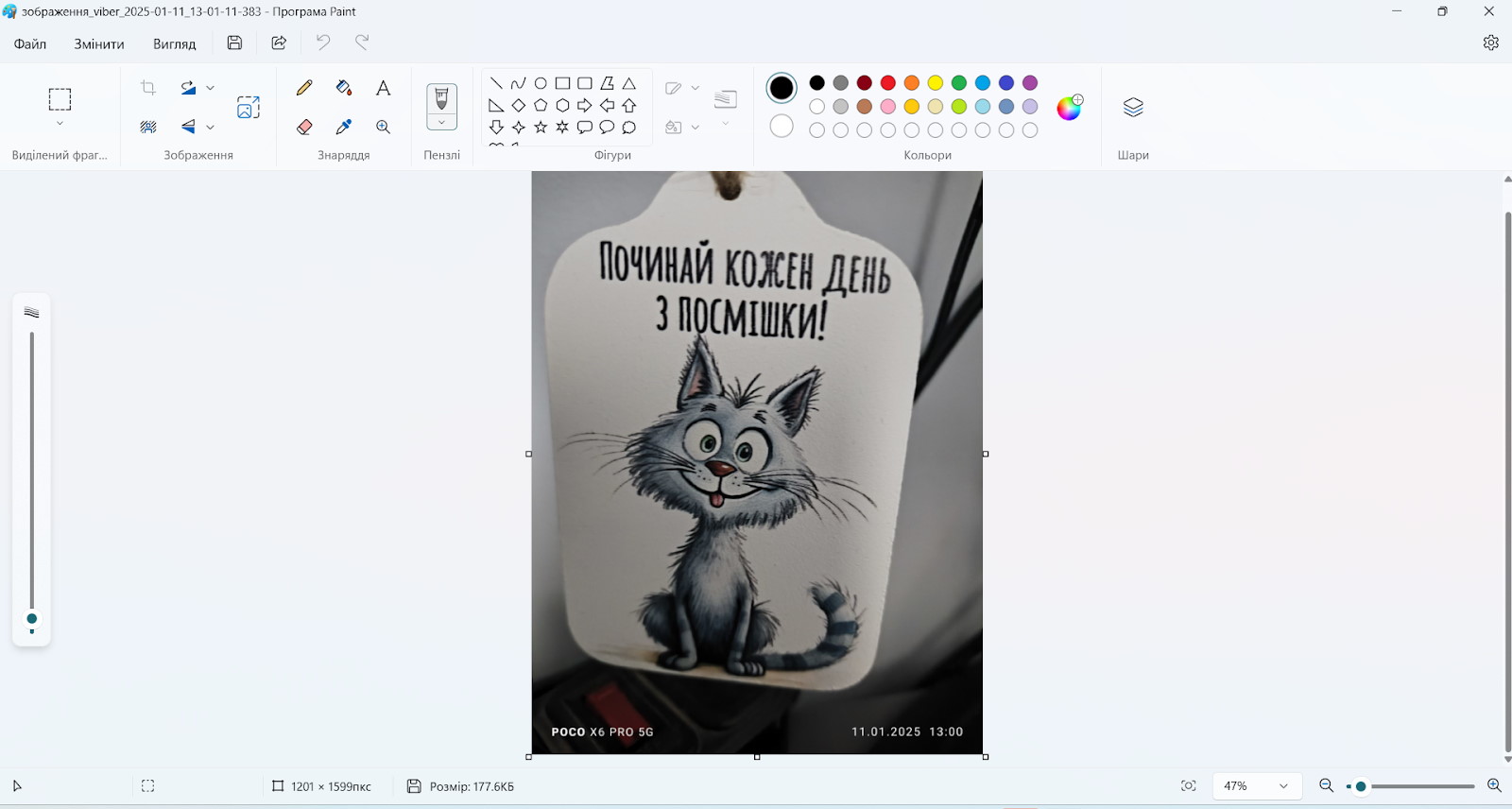The image size is (1512, 809).
Task: Select the Right arrow shape
Action: click(585, 105)
